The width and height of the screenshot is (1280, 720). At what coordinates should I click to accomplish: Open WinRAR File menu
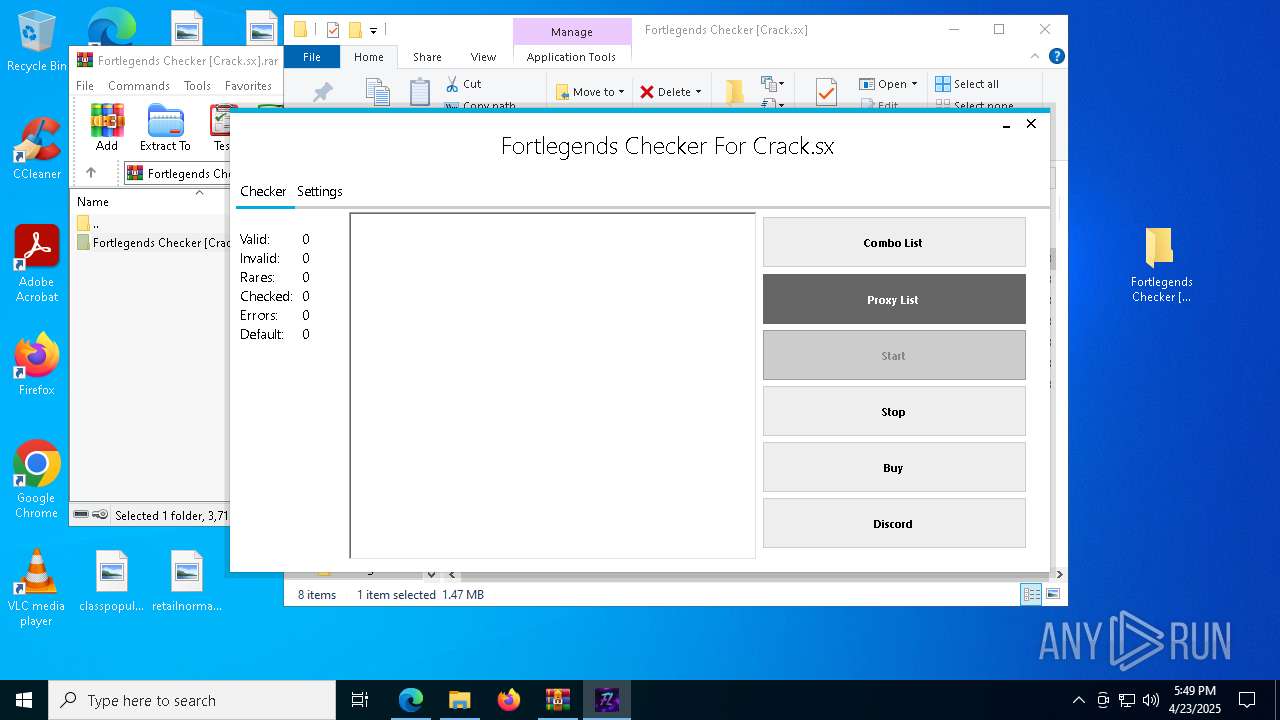coord(85,86)
